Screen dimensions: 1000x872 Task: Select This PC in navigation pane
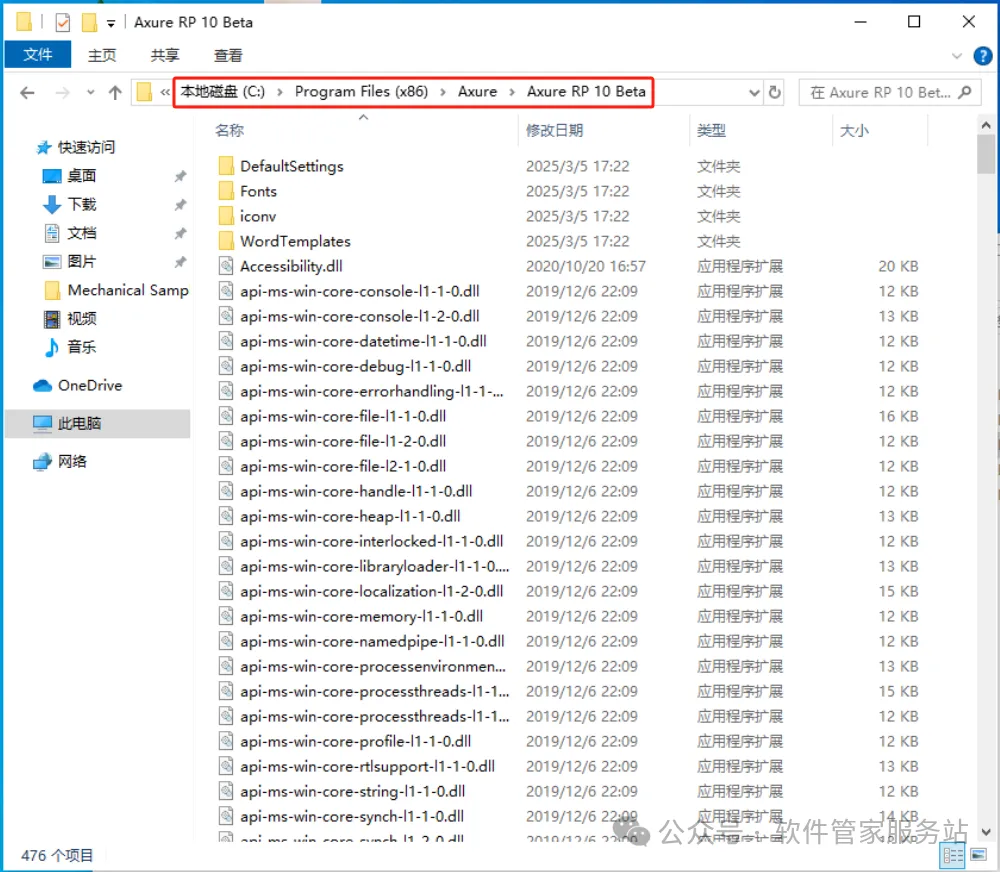(x=79, y=424)
